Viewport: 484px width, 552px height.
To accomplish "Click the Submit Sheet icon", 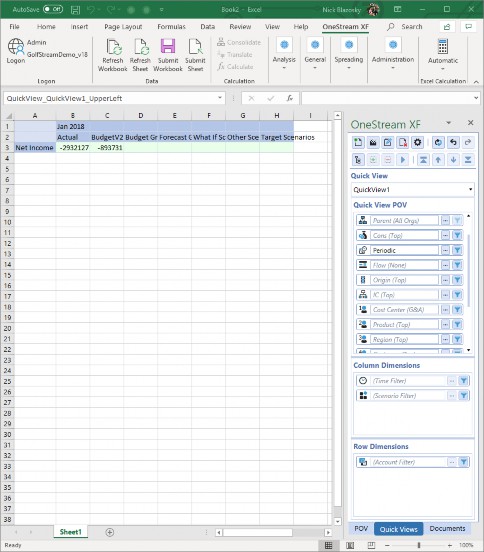I will 195,47.
